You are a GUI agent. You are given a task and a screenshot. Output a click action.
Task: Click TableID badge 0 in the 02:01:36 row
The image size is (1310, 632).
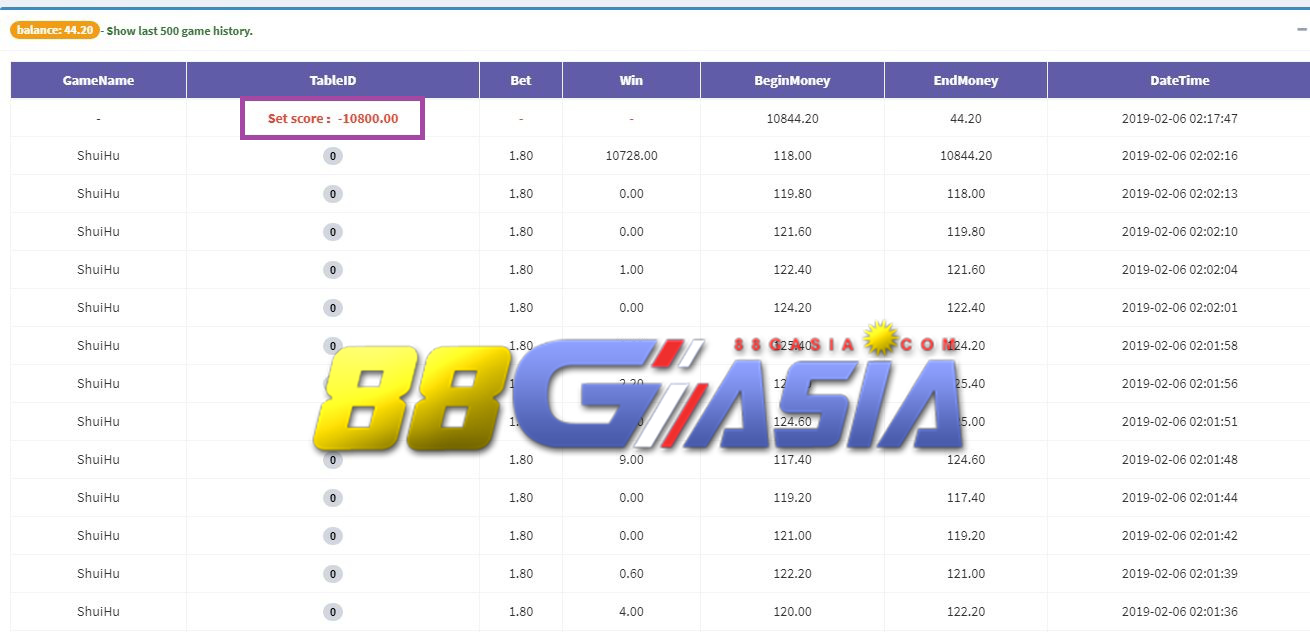(333, 612)
